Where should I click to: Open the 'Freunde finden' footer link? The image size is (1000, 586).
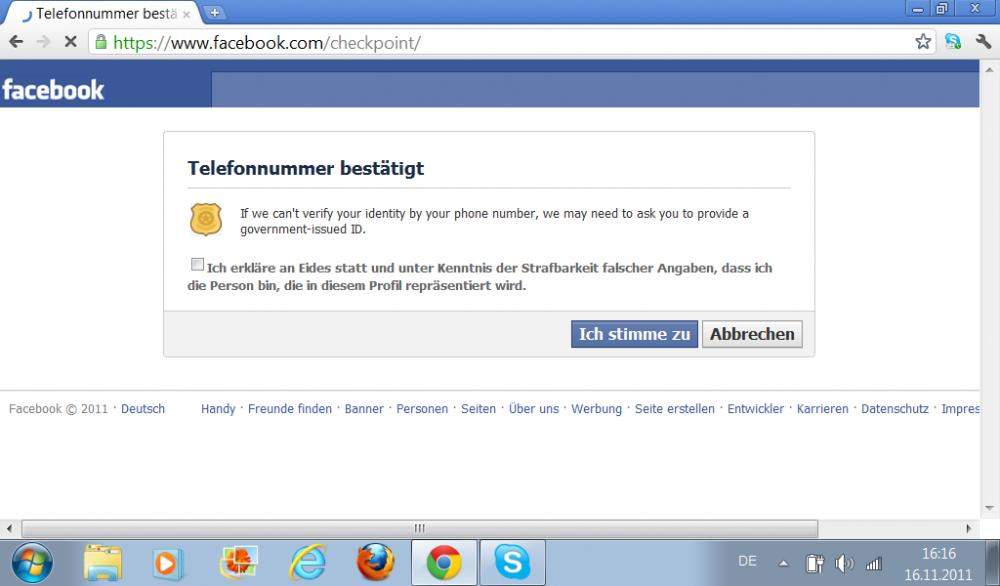pyautogui.click(x=290, y=409)
